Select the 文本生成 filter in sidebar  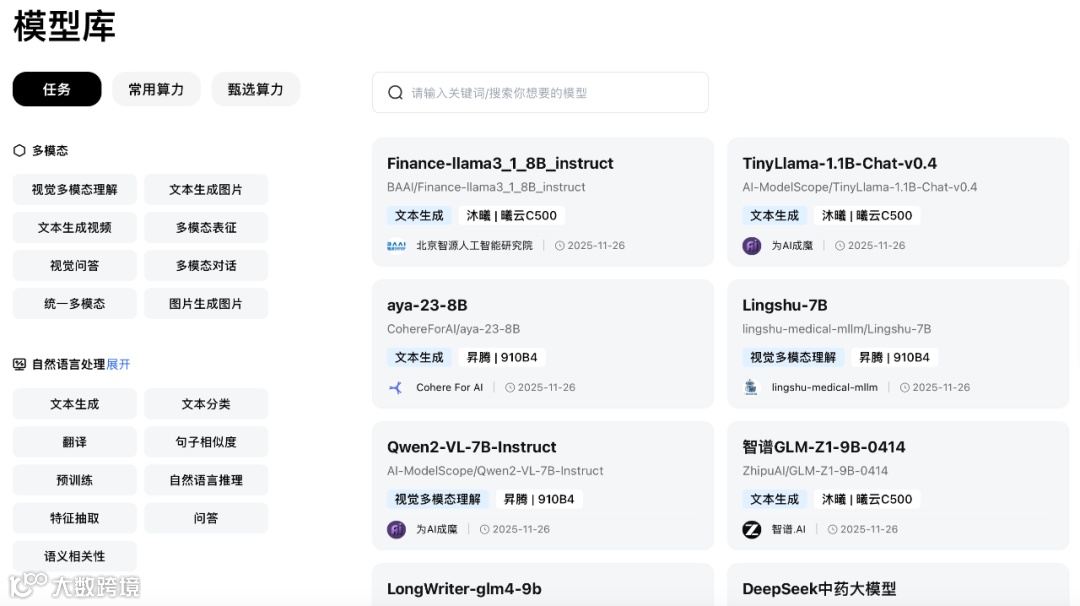[x=74, y=404]
